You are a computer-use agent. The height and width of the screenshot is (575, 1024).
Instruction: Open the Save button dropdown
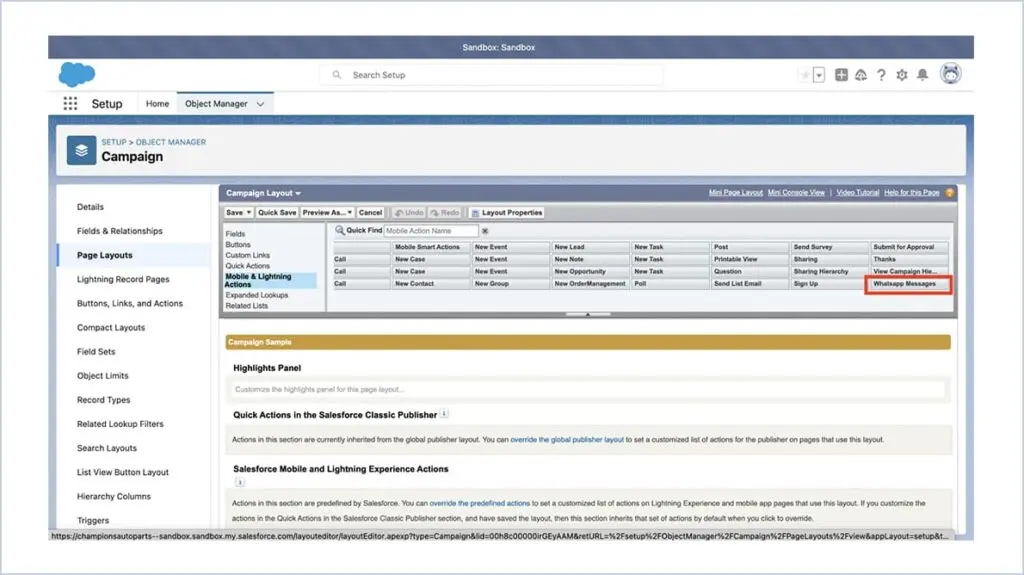coord(238,212)
